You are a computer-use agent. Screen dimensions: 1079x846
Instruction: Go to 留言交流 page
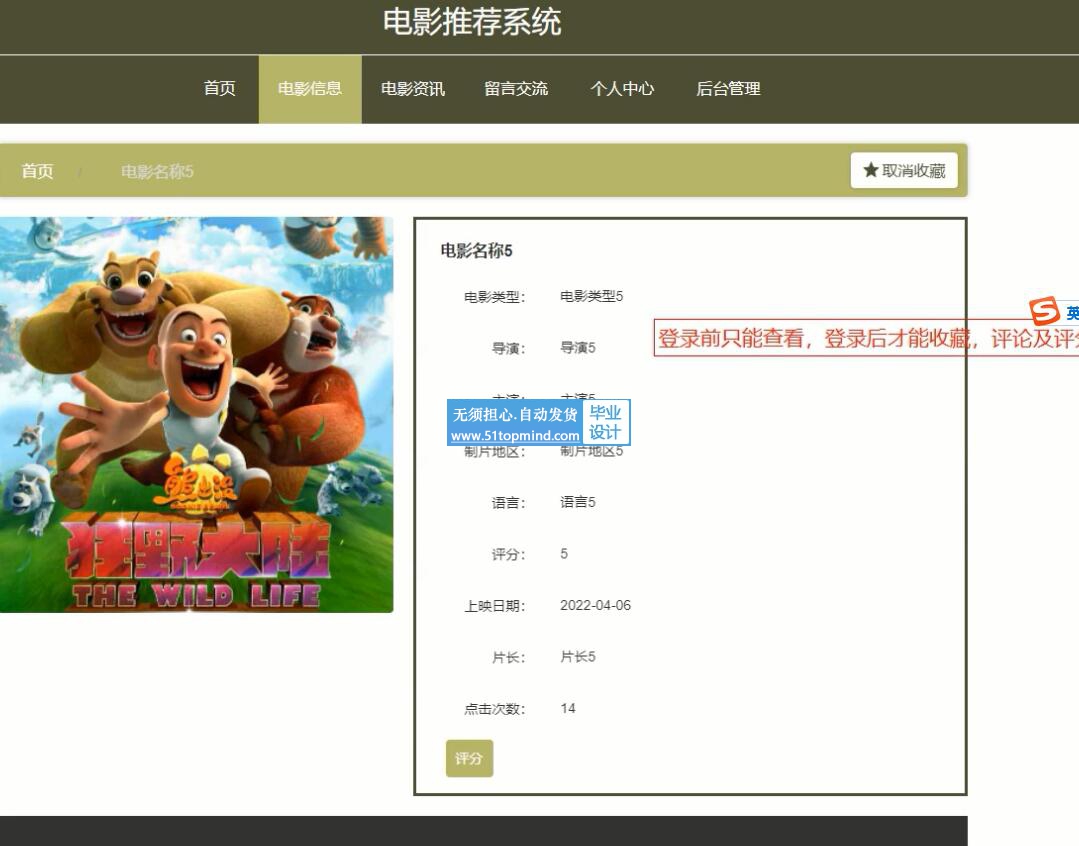516,89
